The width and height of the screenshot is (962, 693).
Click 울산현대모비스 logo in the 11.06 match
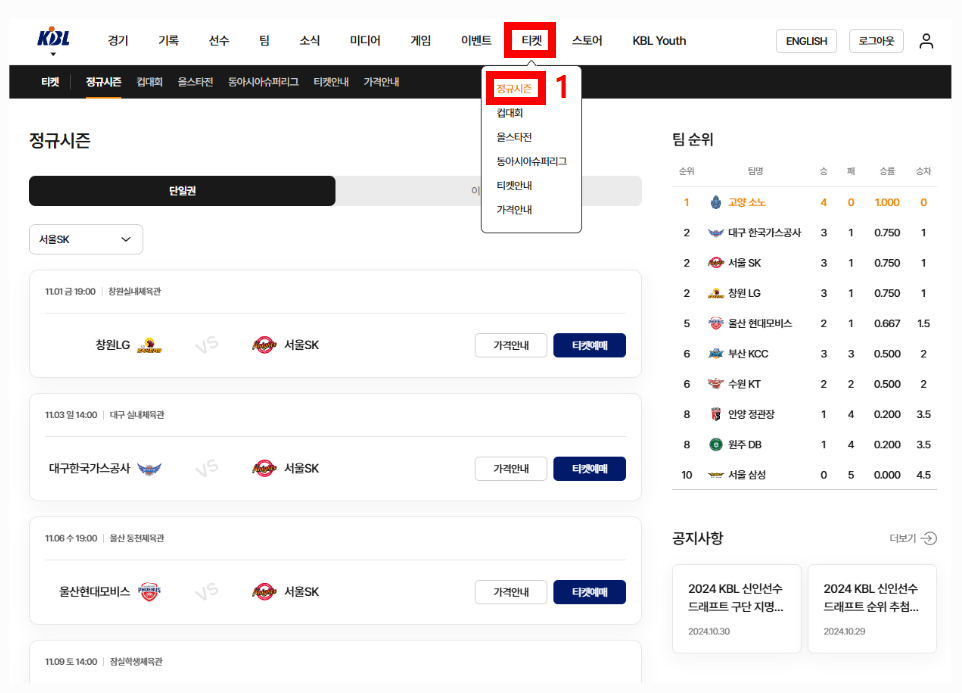pyautogui.click(x=149, y=592)
